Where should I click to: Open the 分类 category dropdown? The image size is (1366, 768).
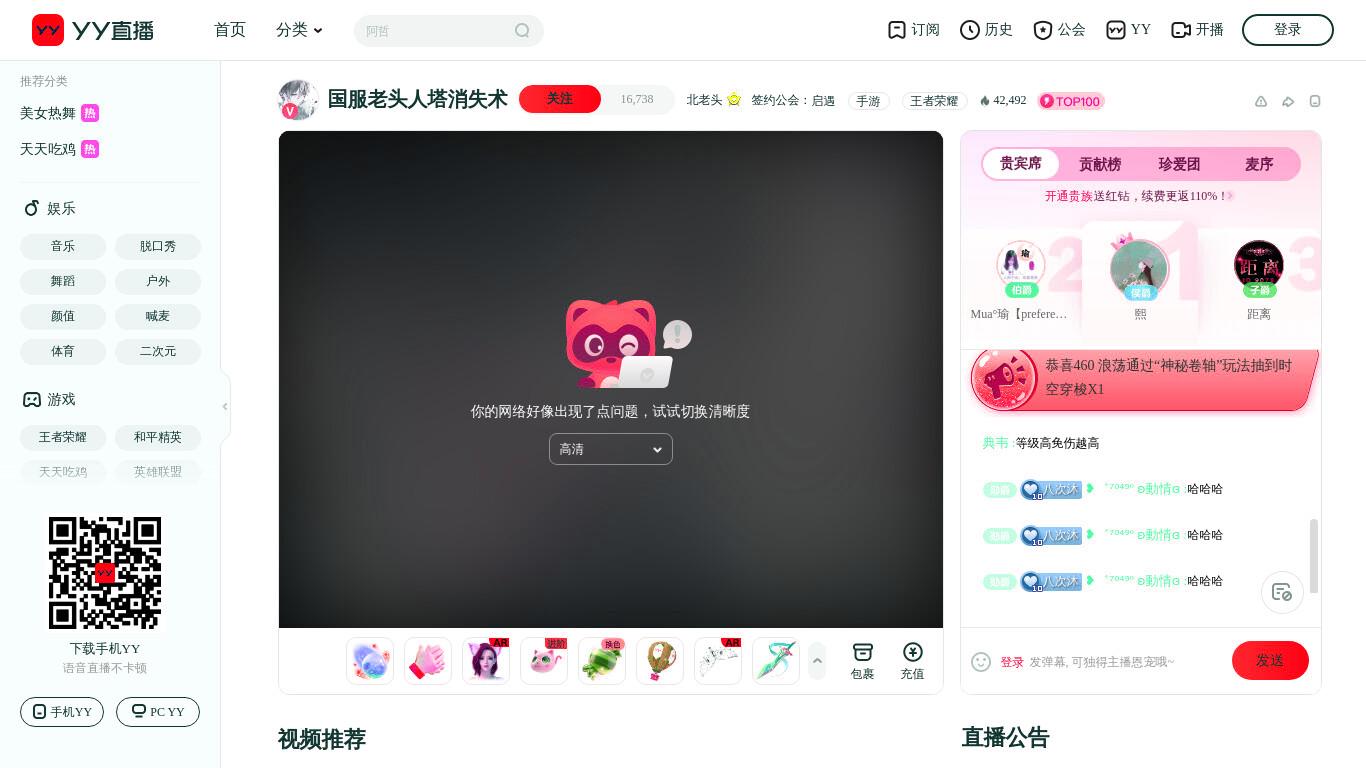pos(300,30)
